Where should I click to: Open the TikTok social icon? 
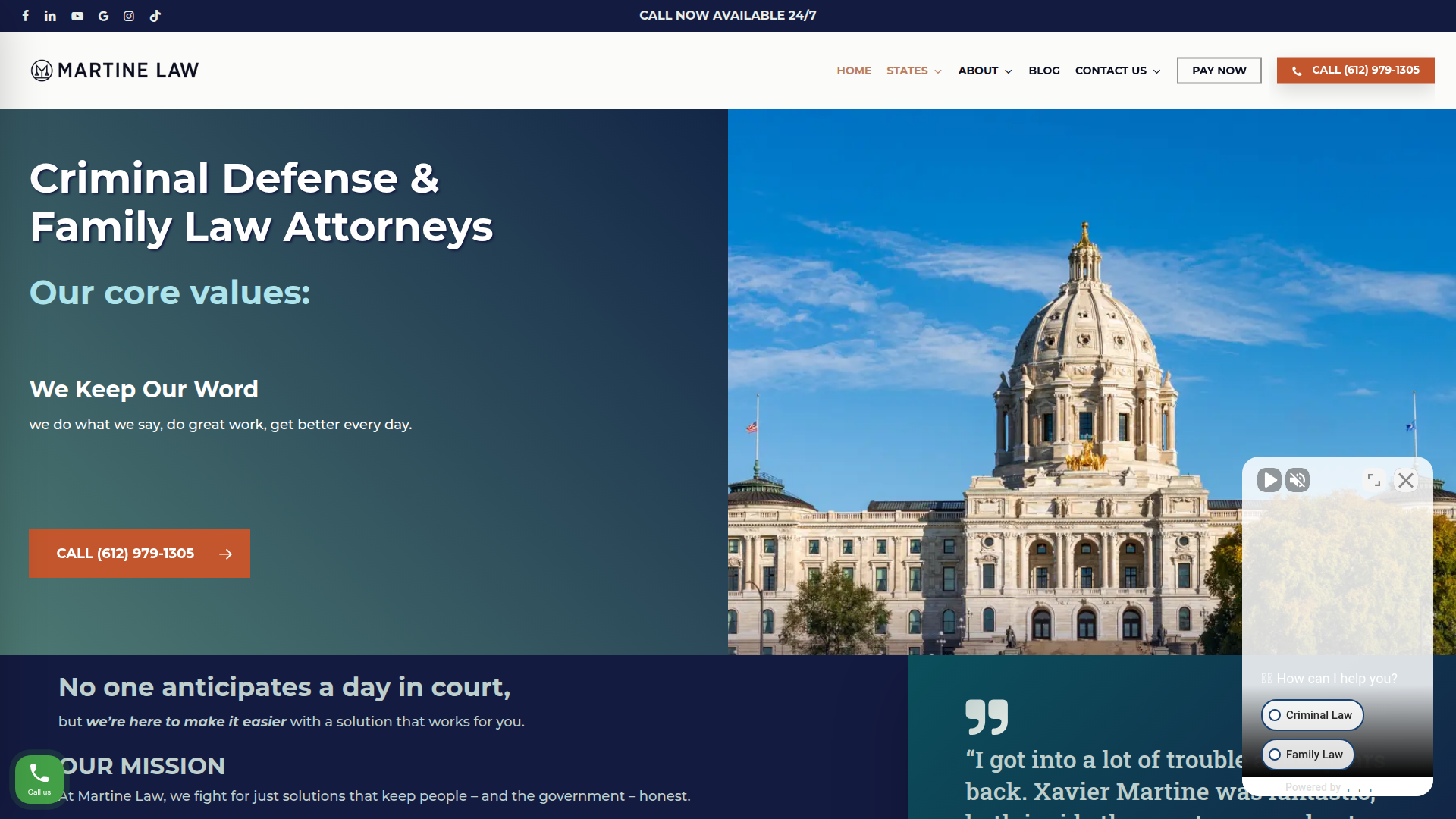click(x=155, y=16)
